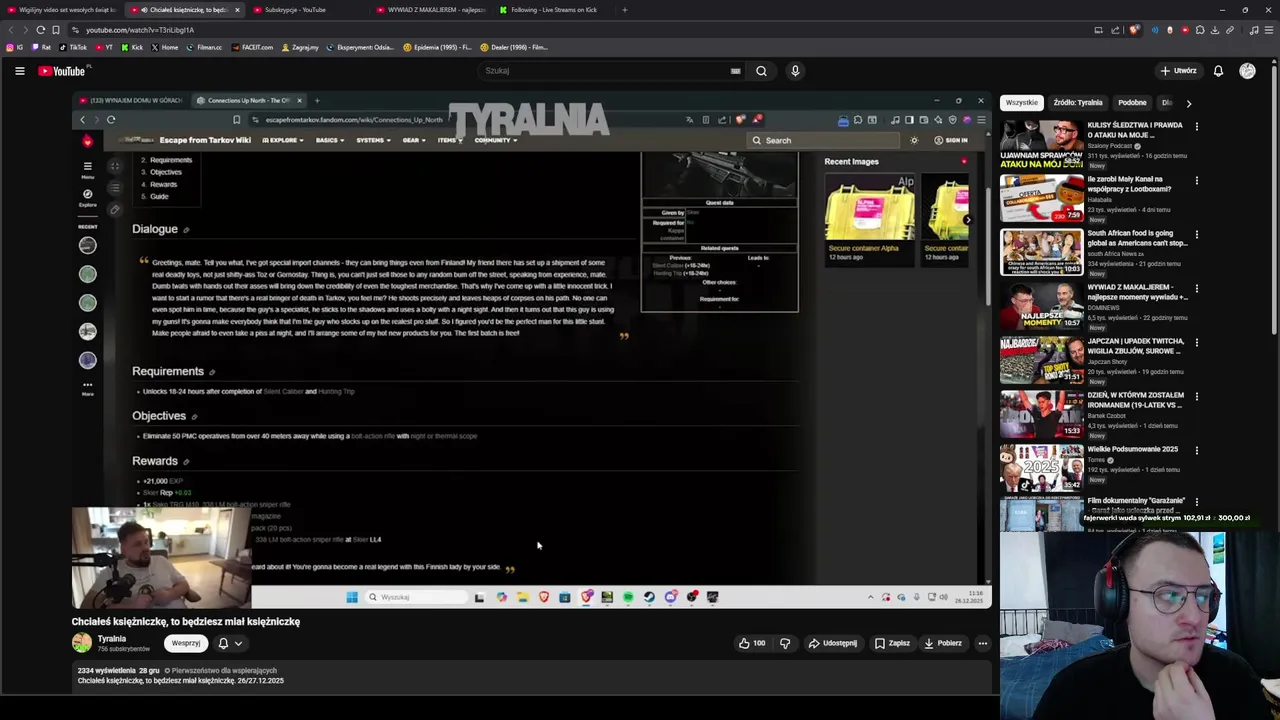This screenshot has height=720, width=1280.
Task: Open the Filman.cc bookmark
Action: coord(204,47)
